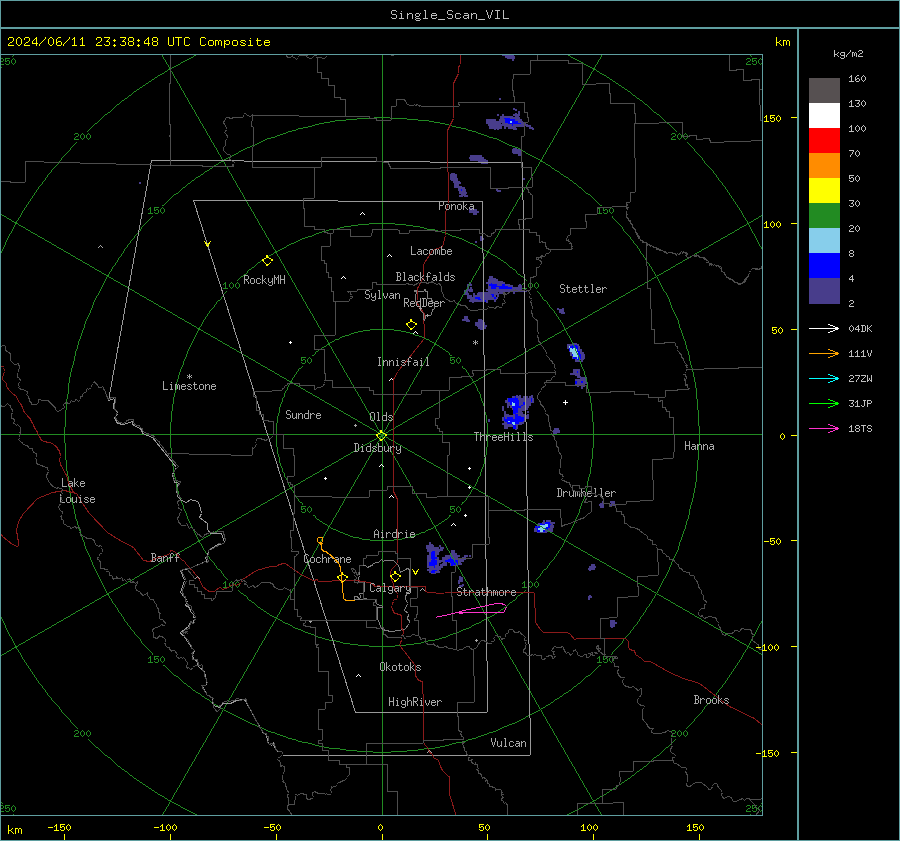Select the blue 4-8 legend color
The image size is (900, 841).
coord(824,266)
